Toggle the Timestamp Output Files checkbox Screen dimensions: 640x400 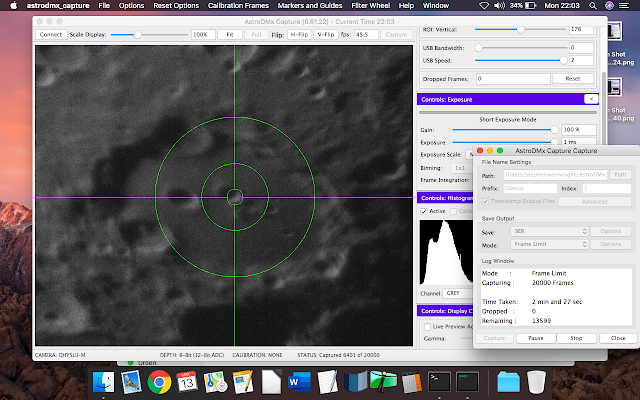point(485,201)
